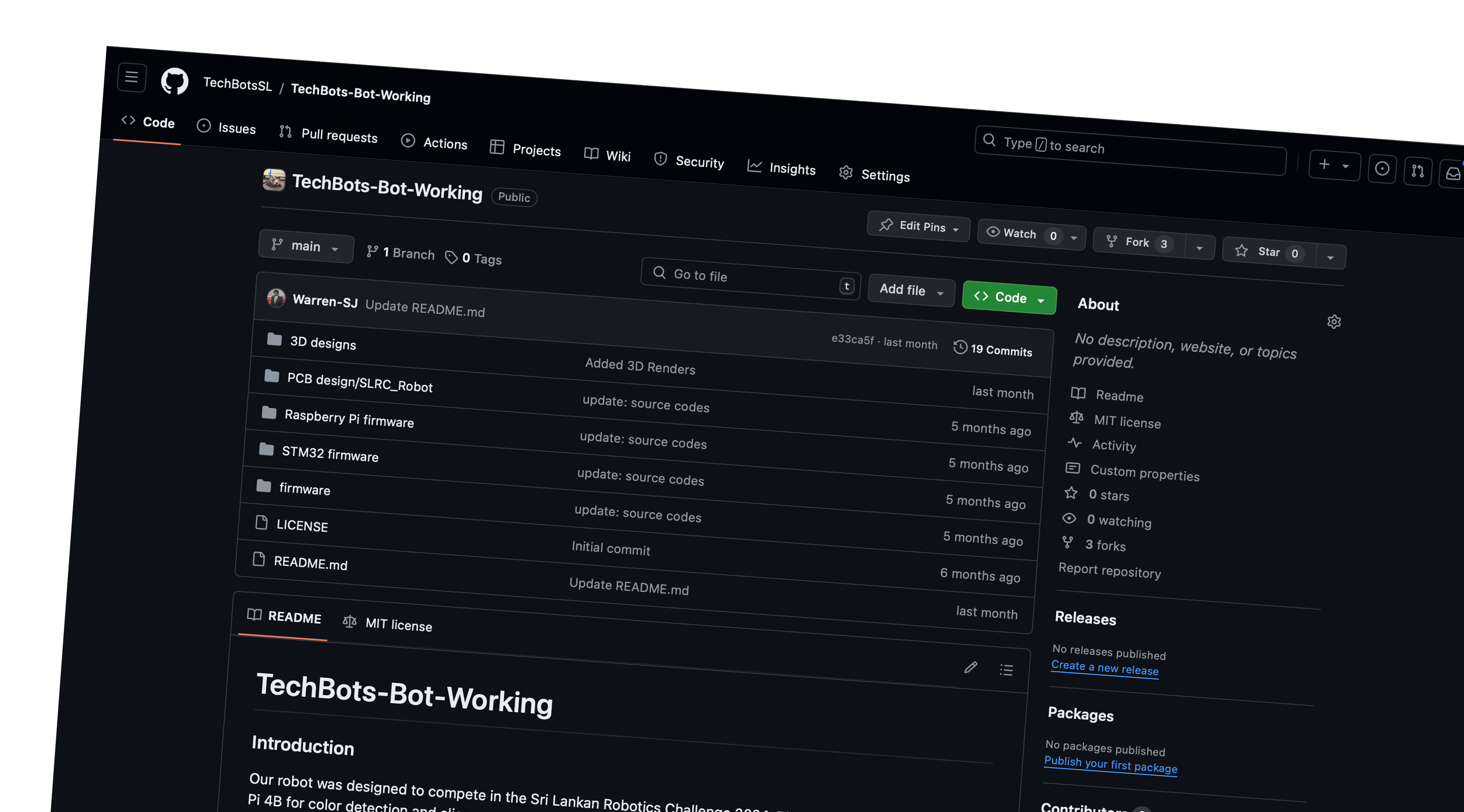Open the notifications inbox icon
The width and height of the screenshot is (1464, 812).
(1453, 173)
